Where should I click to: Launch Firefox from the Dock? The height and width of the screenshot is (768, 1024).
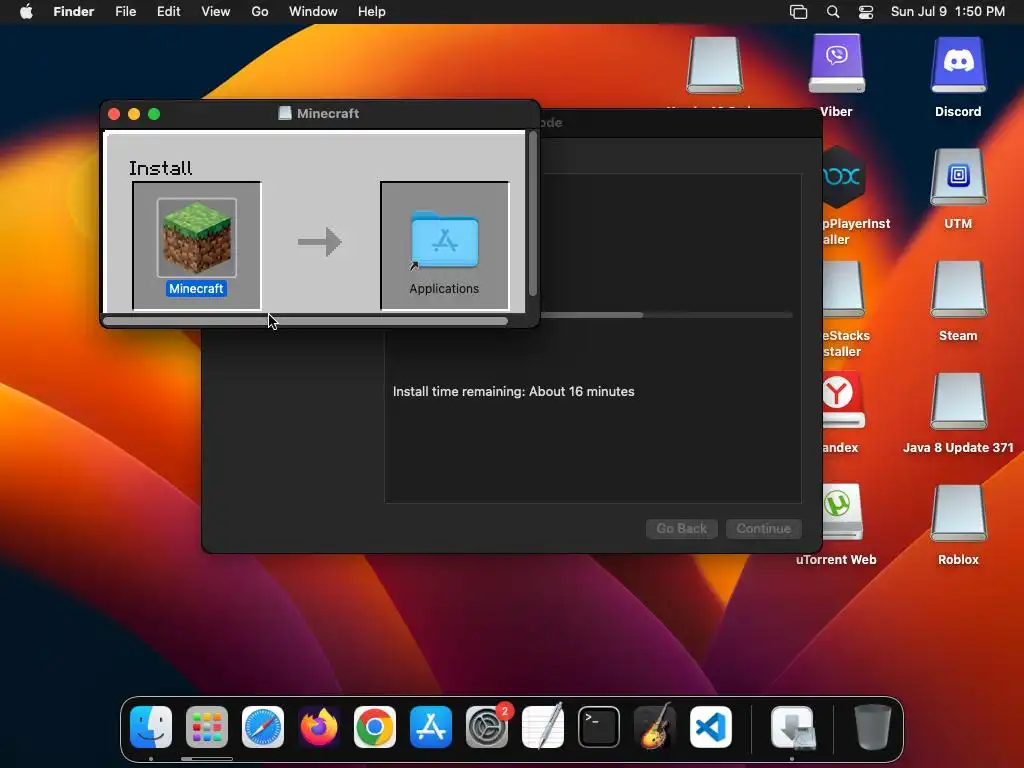pyautogui.click(x=319, y=727)
